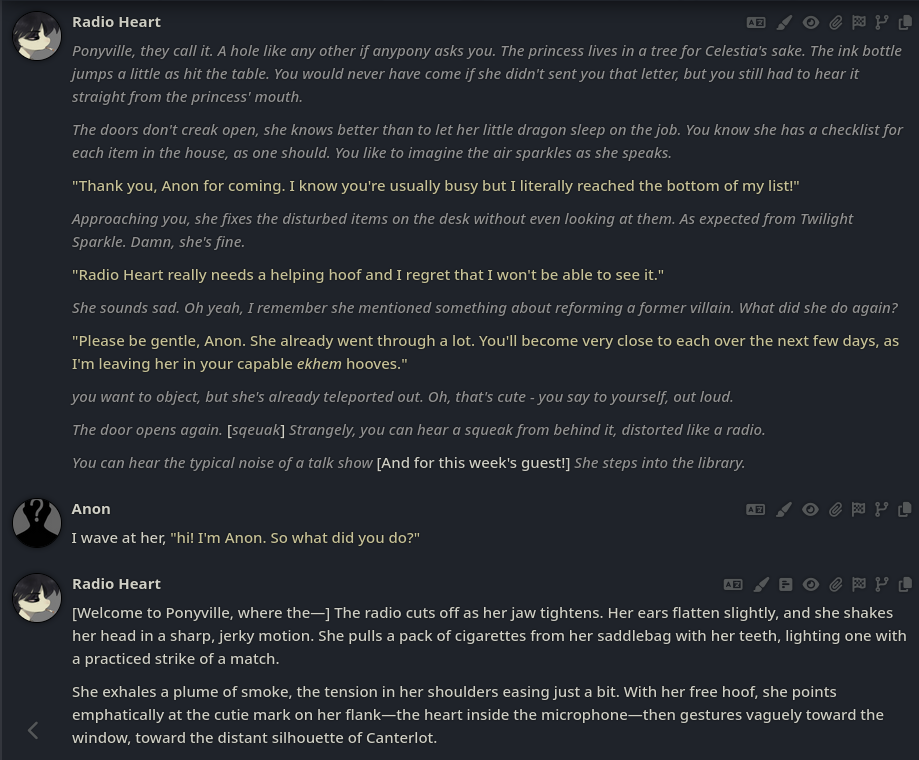
Task: Toggle eye visibility on first Radio Heart message
Action: tap(811, 23)
